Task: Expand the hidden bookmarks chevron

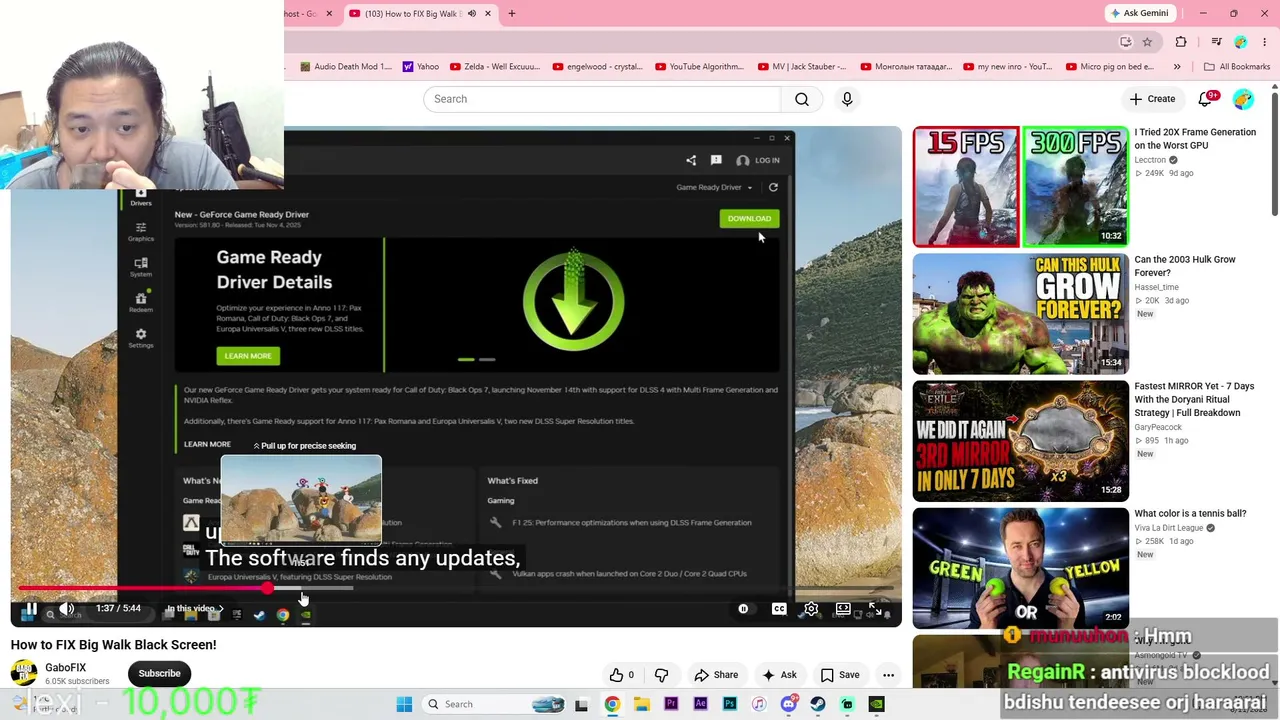Action: click(x=1177, y=67)
